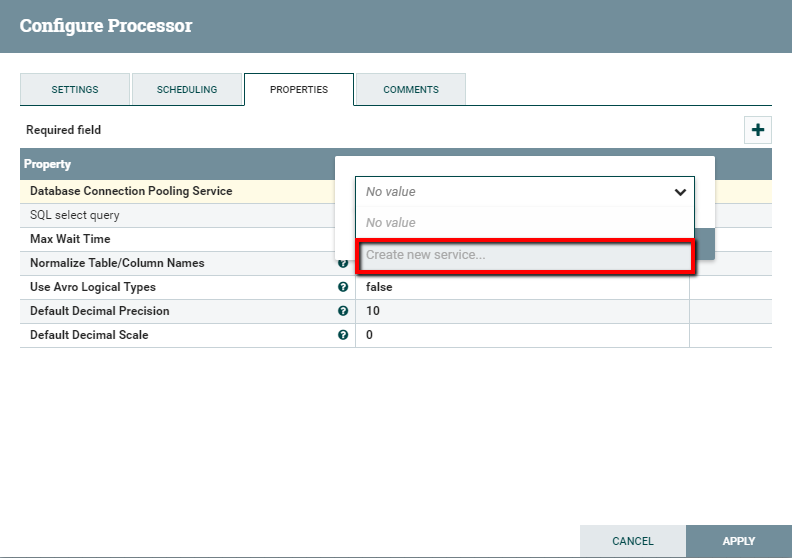Select the SQL select query property
The height and width of the screenshot is (558, 792).
tap(75, 215)
